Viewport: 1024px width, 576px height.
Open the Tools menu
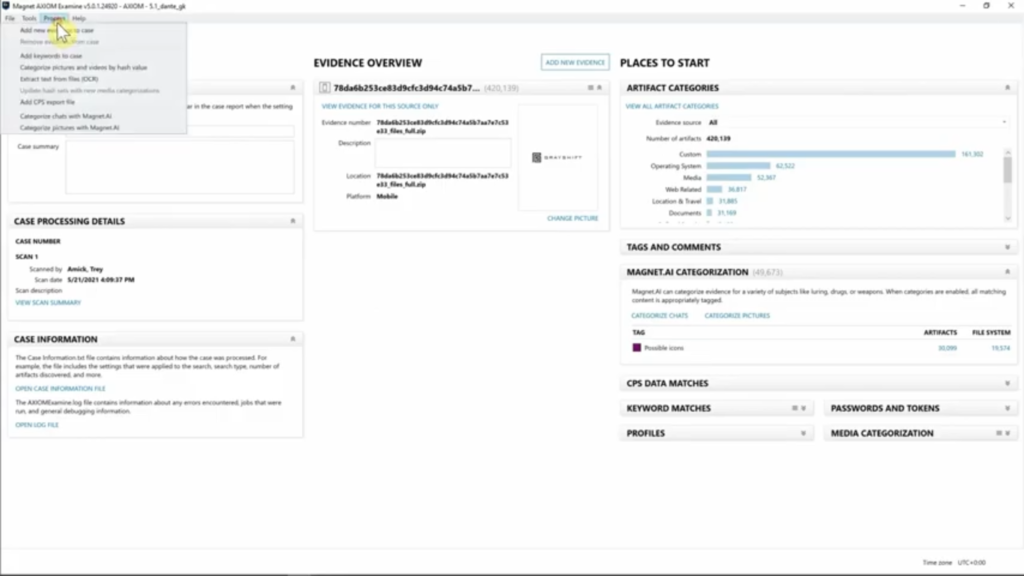point(29,18)
